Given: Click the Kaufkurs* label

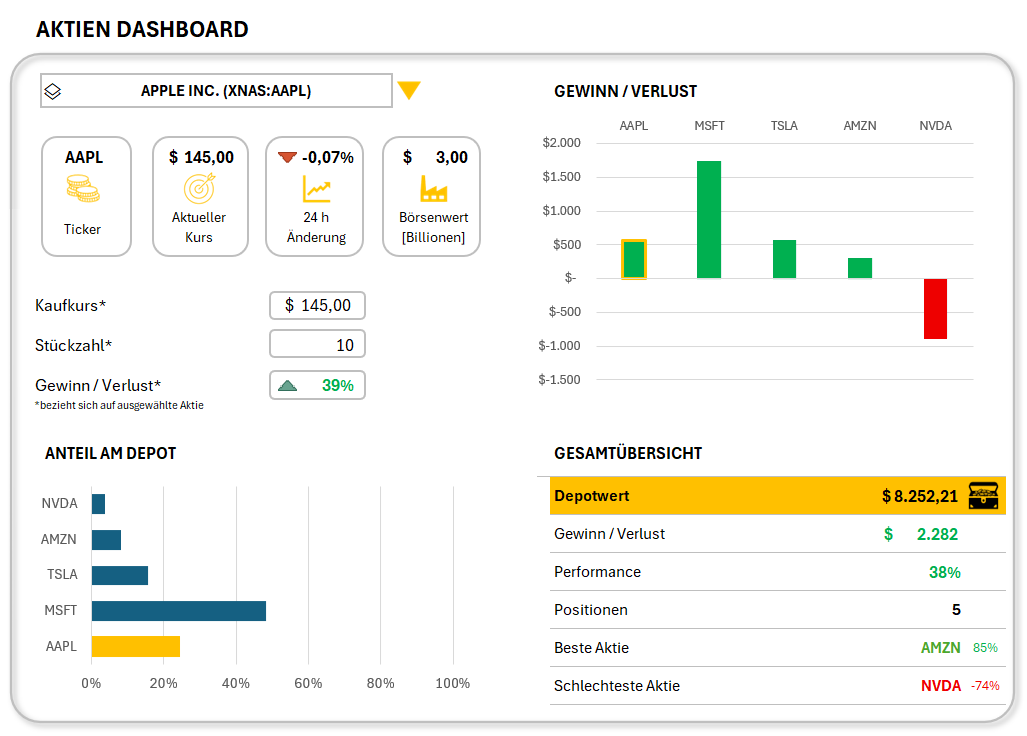Looking at the screenshot, I should coord(70,306).
